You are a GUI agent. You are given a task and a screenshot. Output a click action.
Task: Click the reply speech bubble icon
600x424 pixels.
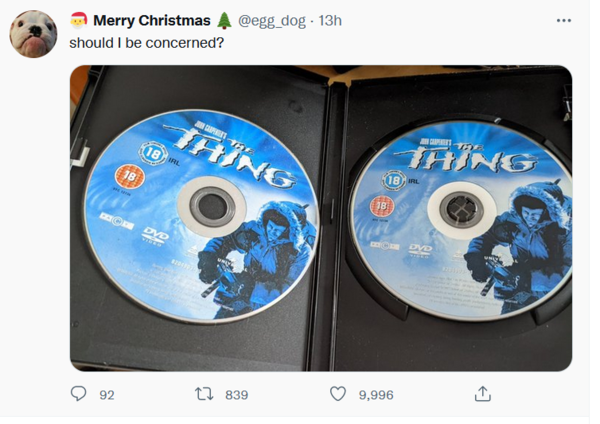pos(78,393)
